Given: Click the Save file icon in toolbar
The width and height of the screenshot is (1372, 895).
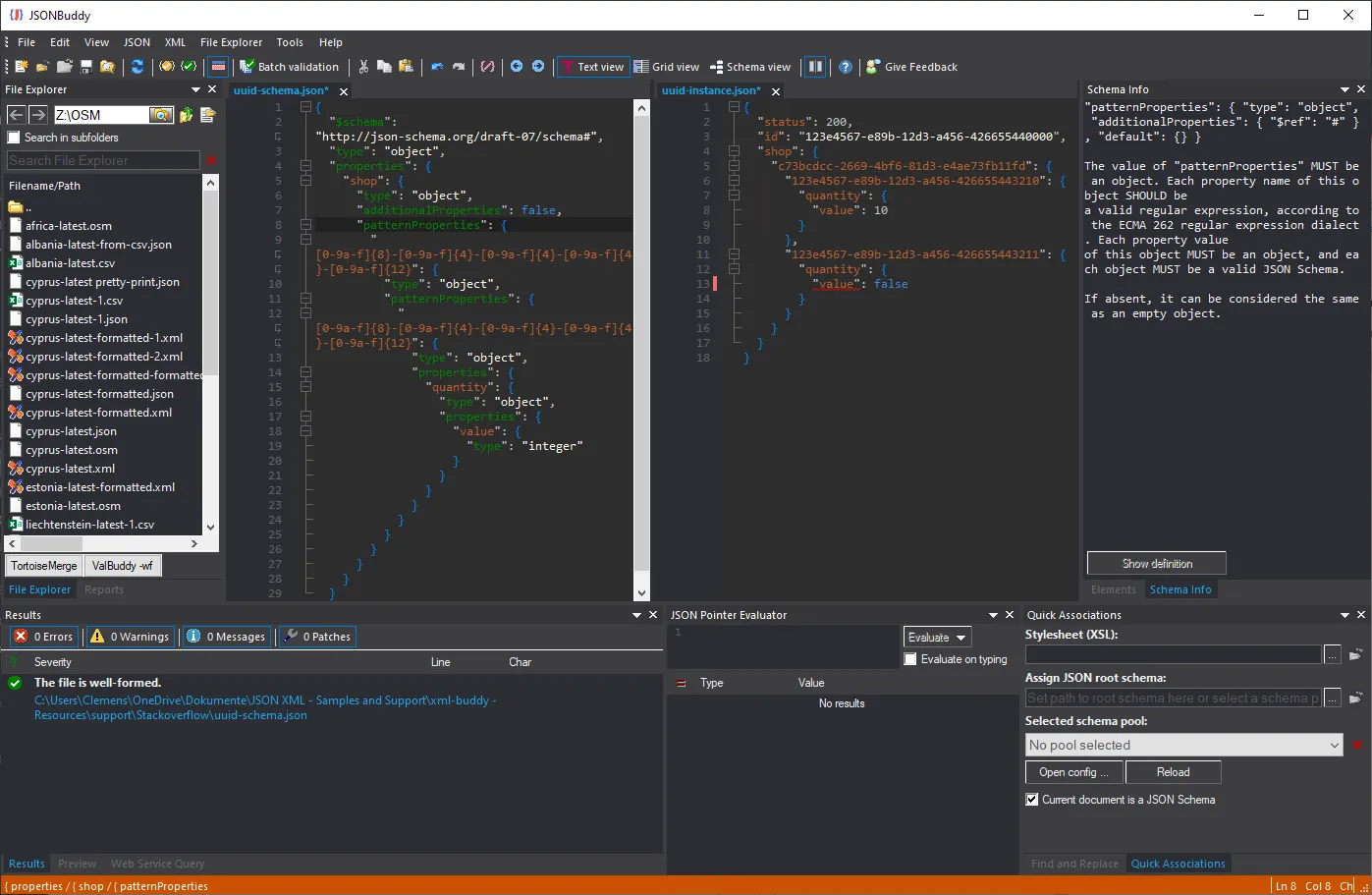Looking at the screenshot, I should point(86,67).
